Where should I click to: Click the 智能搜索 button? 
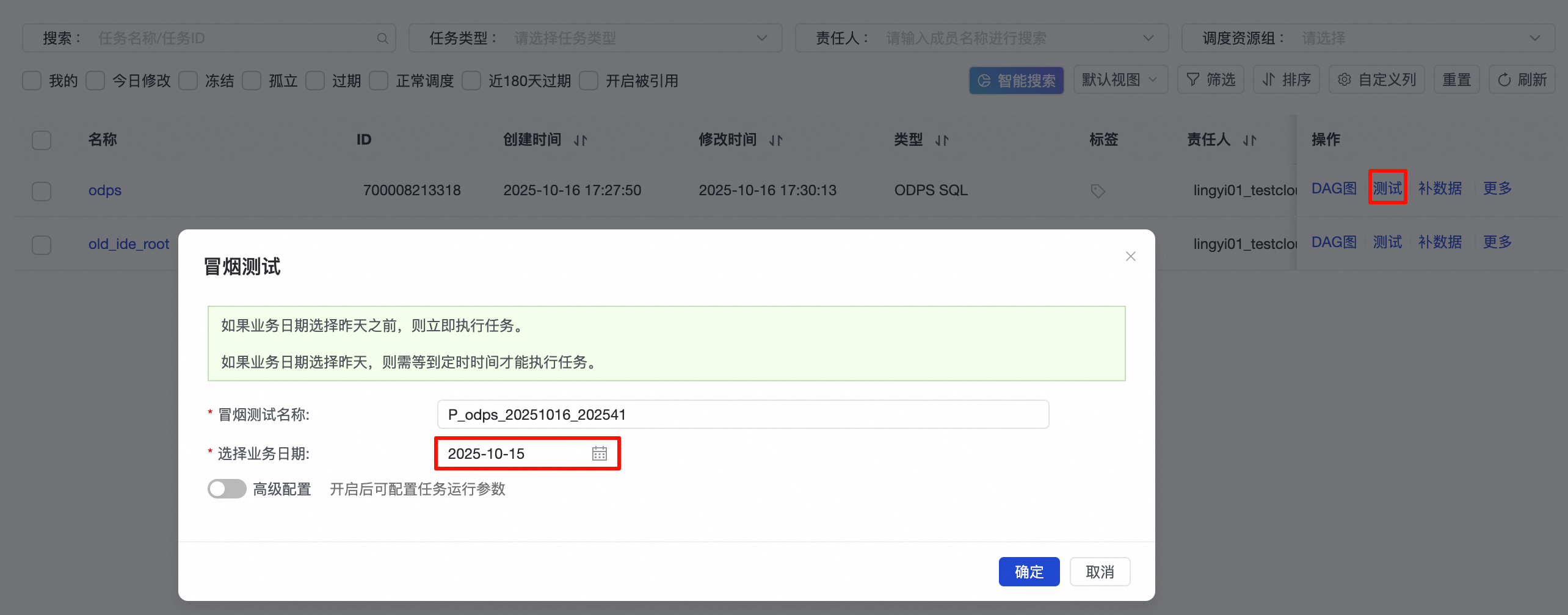coord(1017,81)
